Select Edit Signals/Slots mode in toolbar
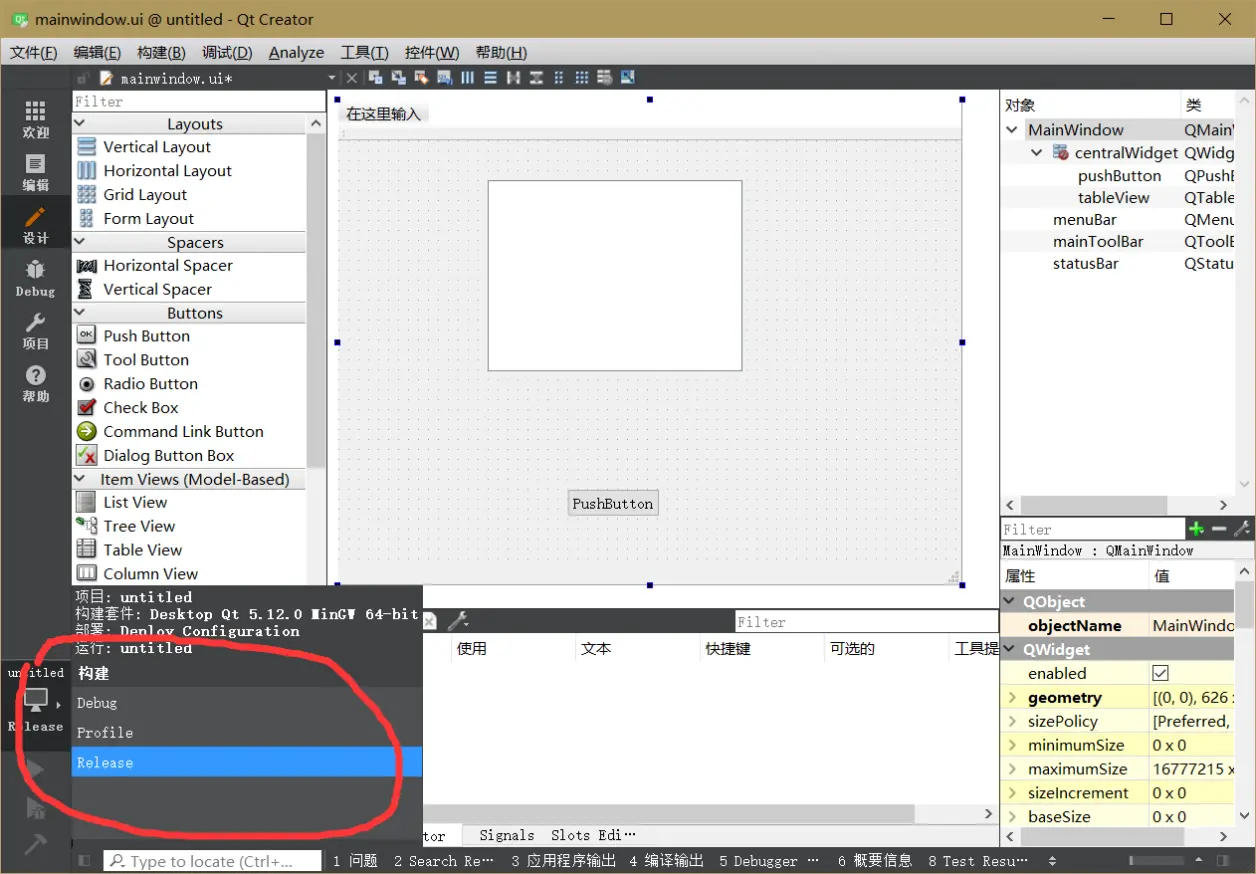 click(399, 78)
